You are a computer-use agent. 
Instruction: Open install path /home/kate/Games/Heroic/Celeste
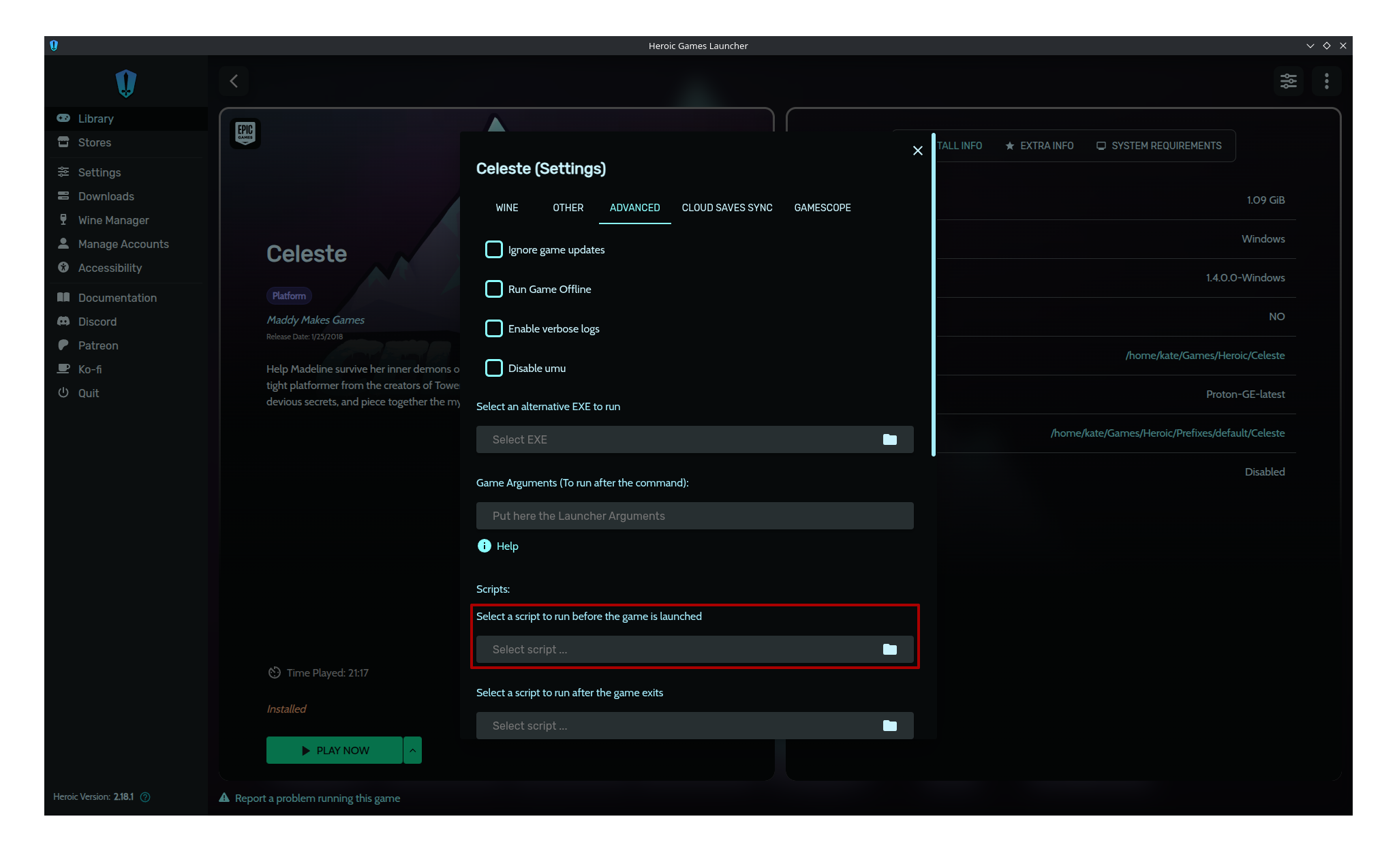1205,355
